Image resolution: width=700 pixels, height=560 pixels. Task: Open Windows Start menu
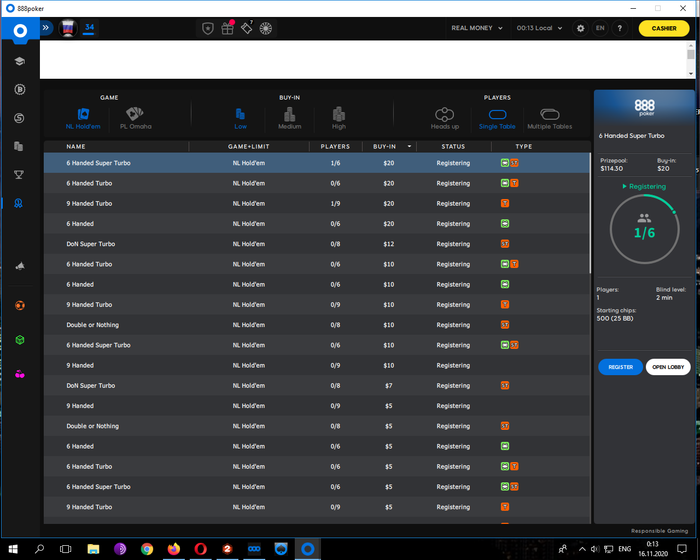click(x=12, y=549)
